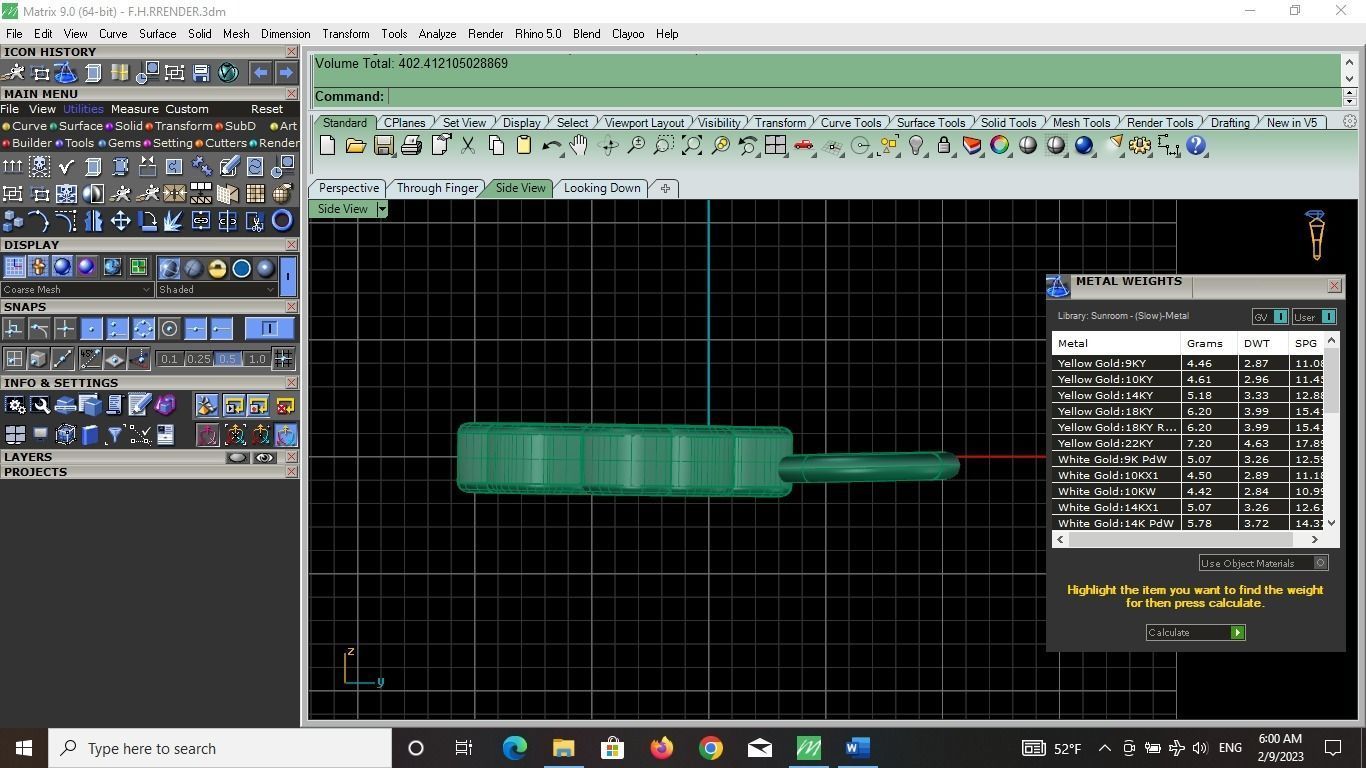1366x768 pixels.
Task: Click the Print icon in Standard toolbar
Action: tap(411, 146)
